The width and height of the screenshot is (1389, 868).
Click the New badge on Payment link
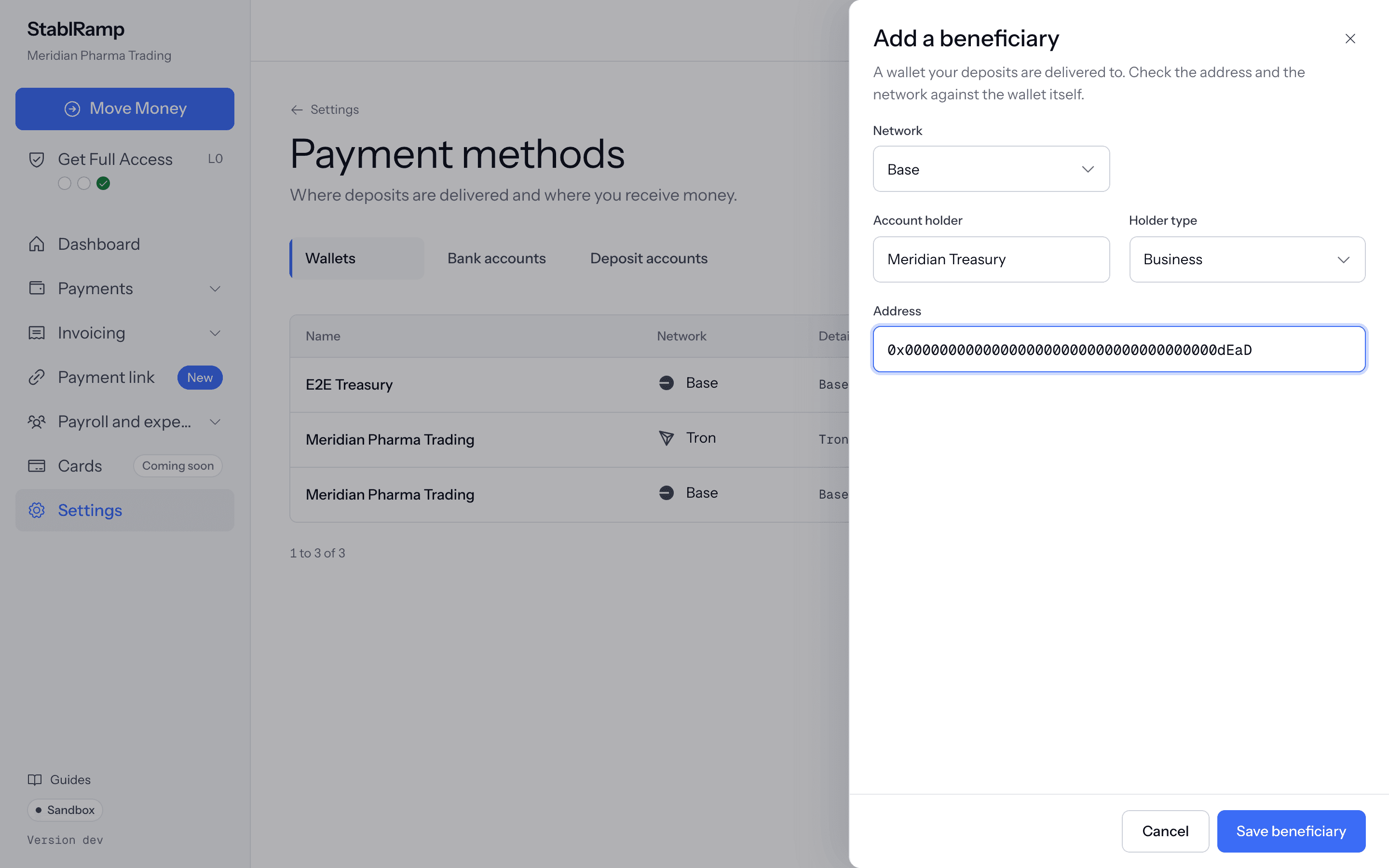click(x=200, y=378)
